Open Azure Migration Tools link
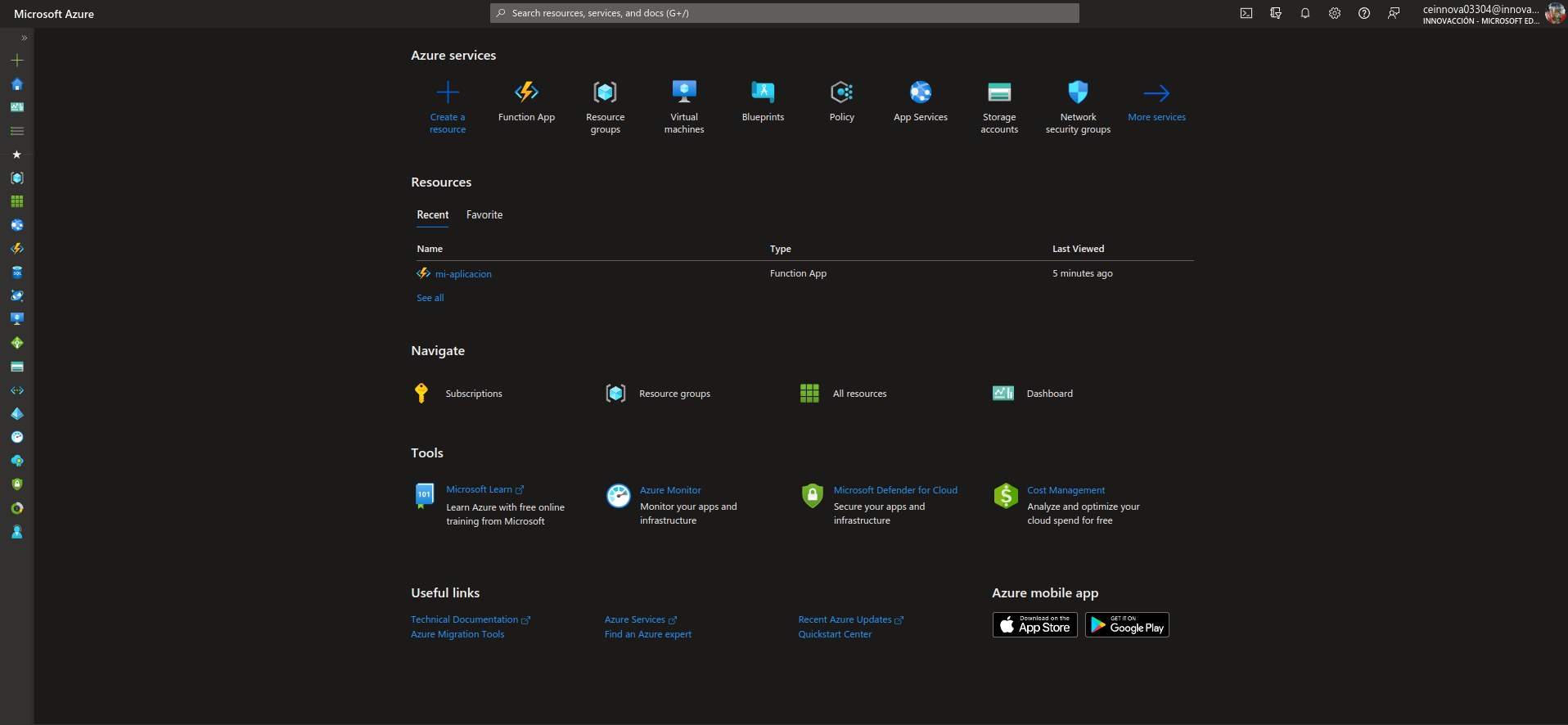The image size is (1568, 725). coord(457,634)
